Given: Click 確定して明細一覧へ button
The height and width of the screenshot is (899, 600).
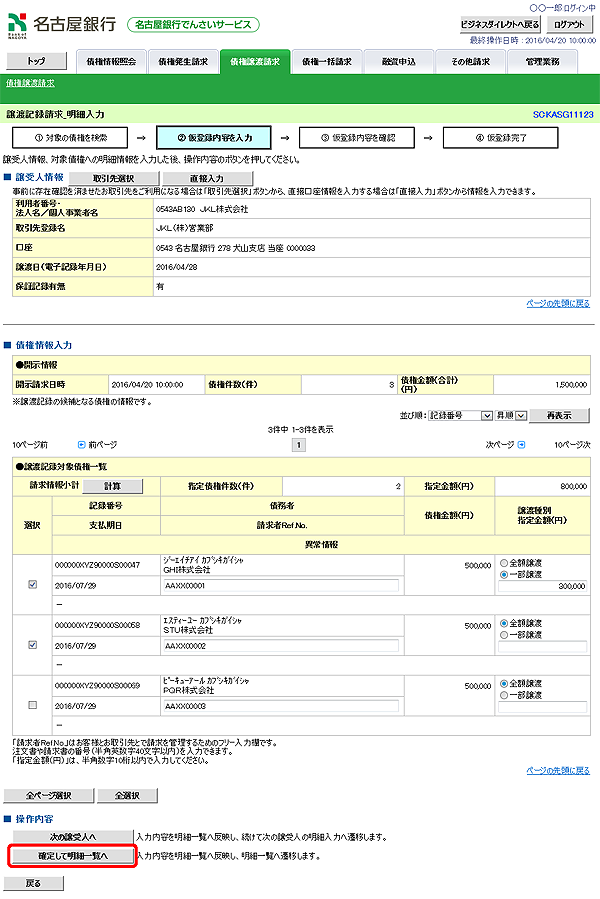Looking at the screenshot, I should coord(73,856).
